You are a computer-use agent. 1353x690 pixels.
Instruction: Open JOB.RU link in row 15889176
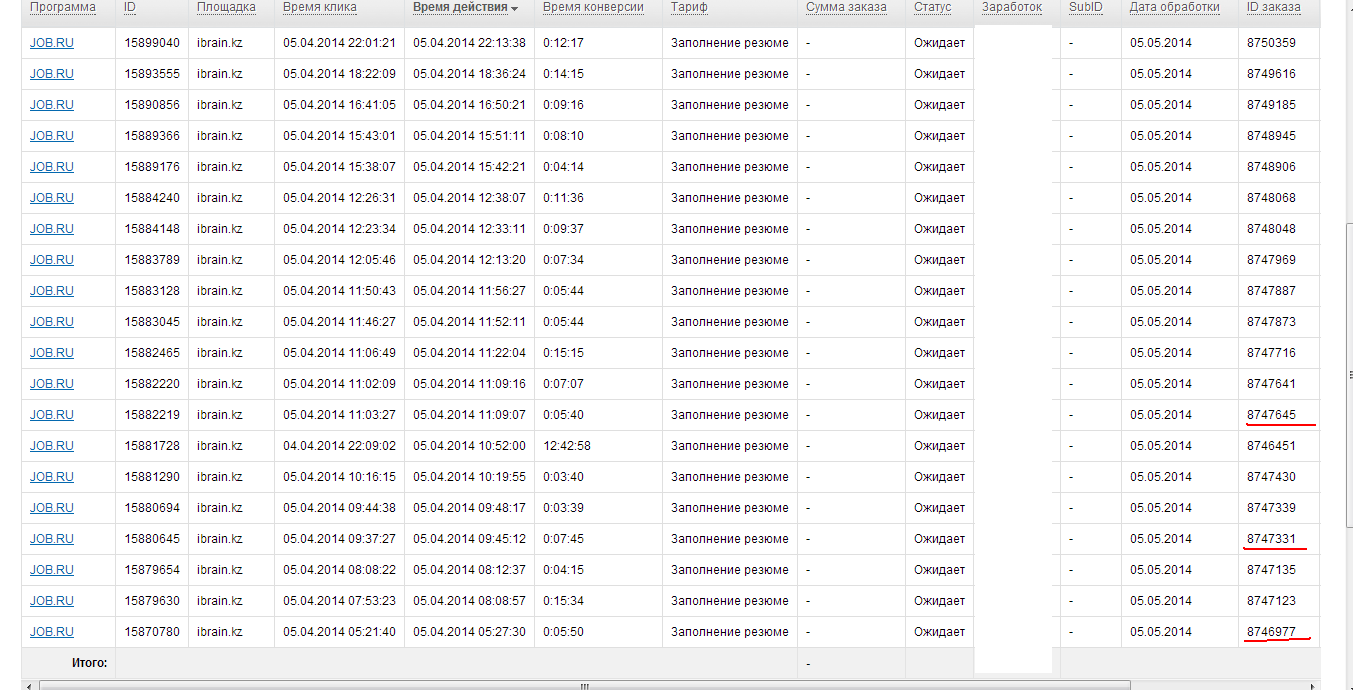52,167
